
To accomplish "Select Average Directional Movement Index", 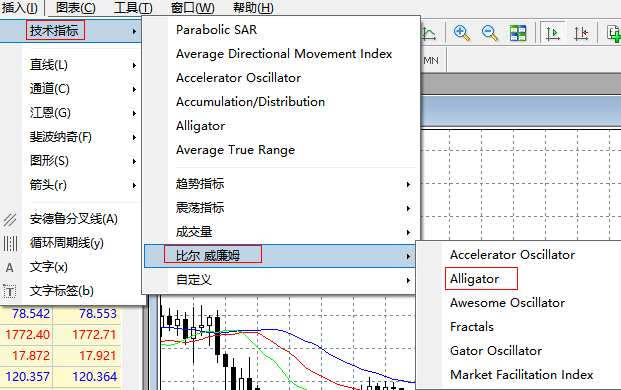I will (x=284, y=54).
